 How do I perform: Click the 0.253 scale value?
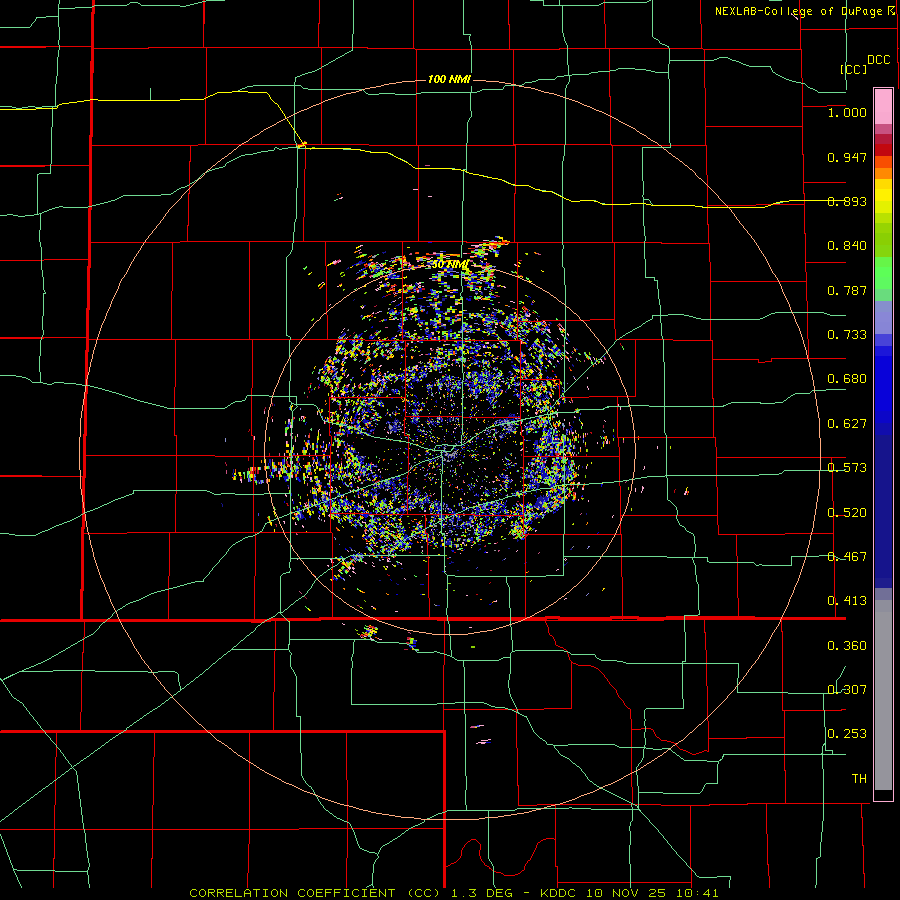click(847, 734)
